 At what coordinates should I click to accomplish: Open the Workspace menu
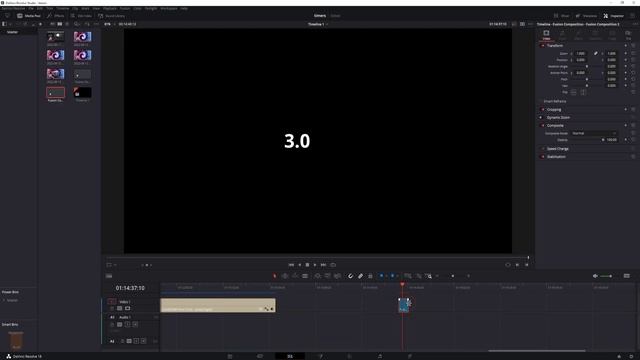169,8
